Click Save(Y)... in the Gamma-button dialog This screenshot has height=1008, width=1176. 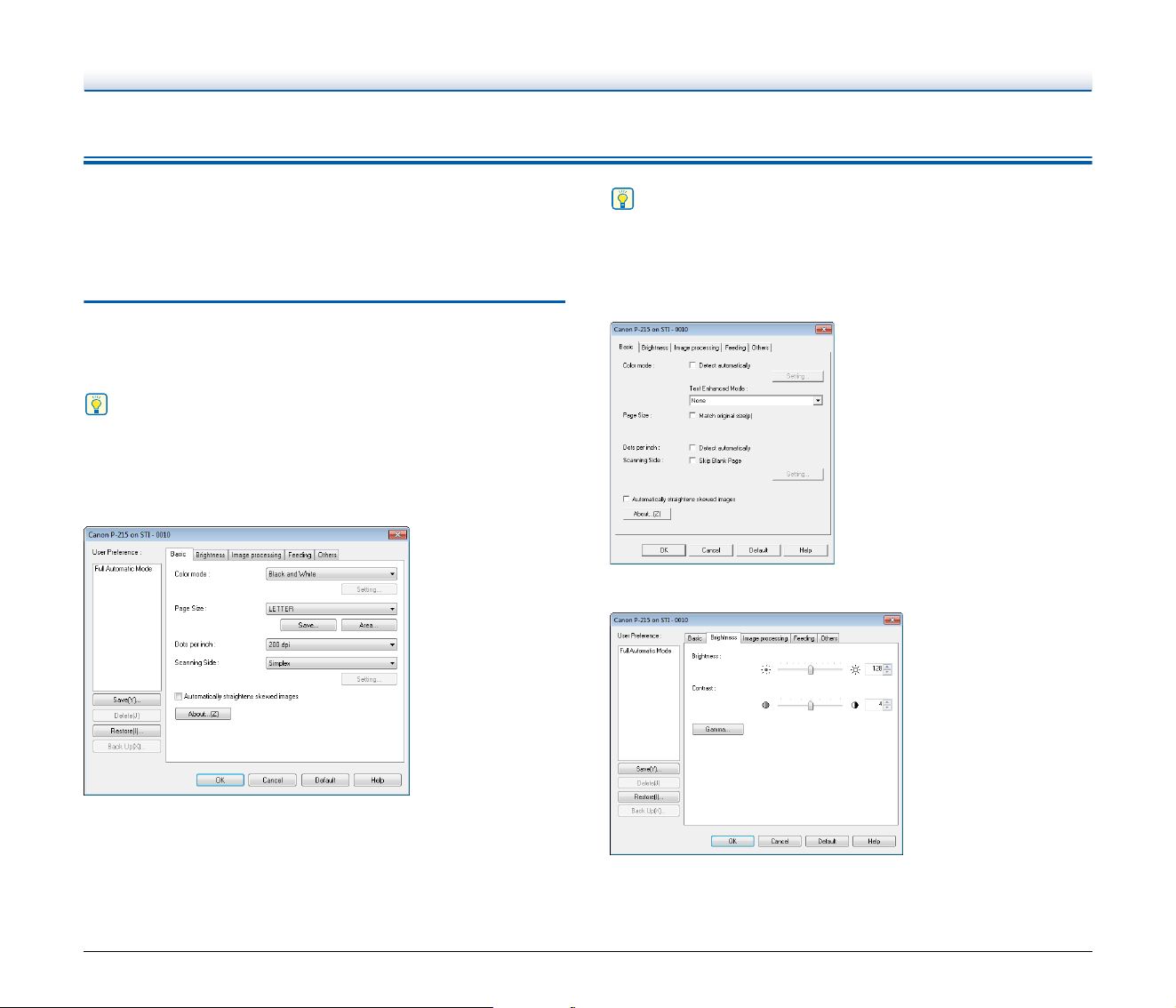point(649,768)
